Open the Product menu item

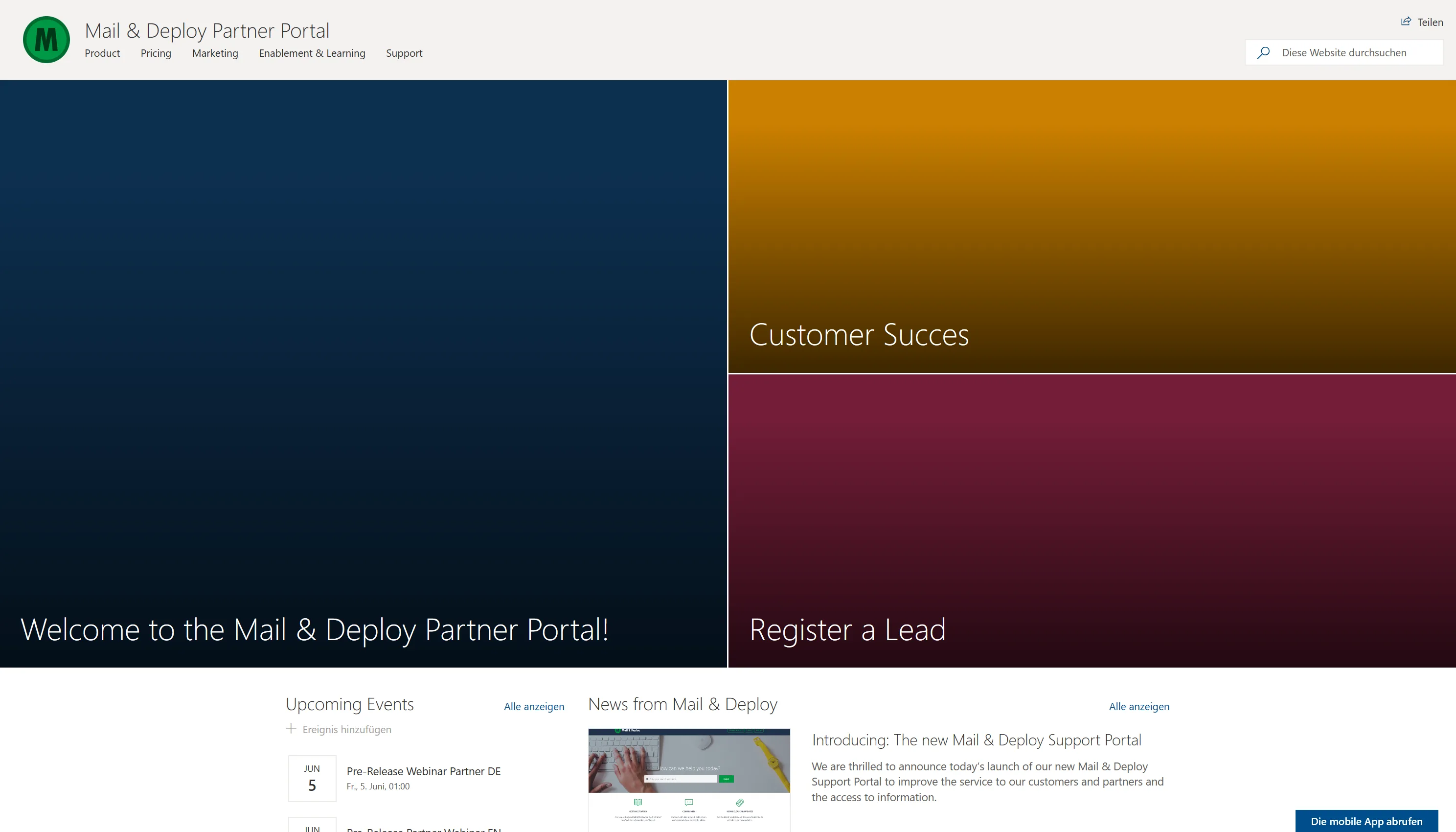click(x=102, y=53)
